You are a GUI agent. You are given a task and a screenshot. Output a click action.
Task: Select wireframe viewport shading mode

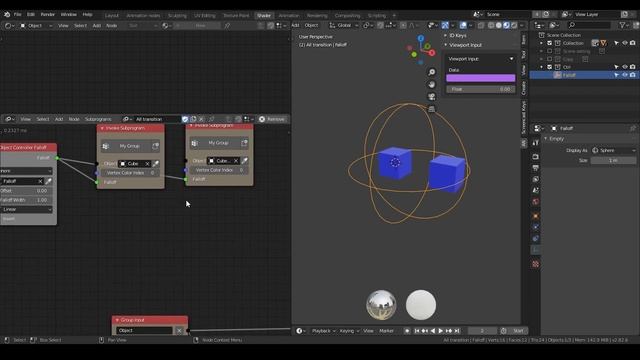[491, 25]
